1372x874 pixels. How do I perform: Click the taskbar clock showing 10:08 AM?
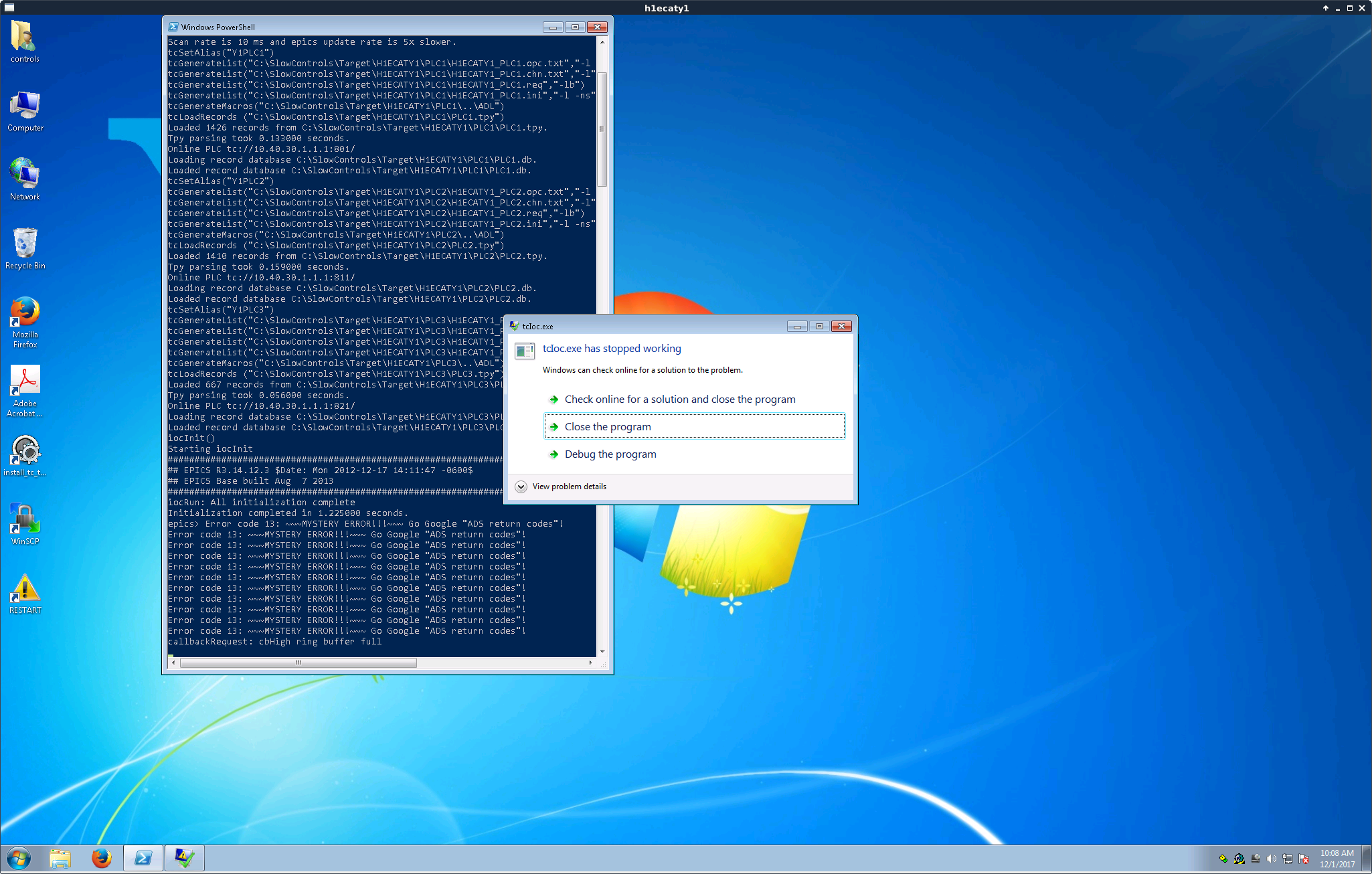(1337, 859)
